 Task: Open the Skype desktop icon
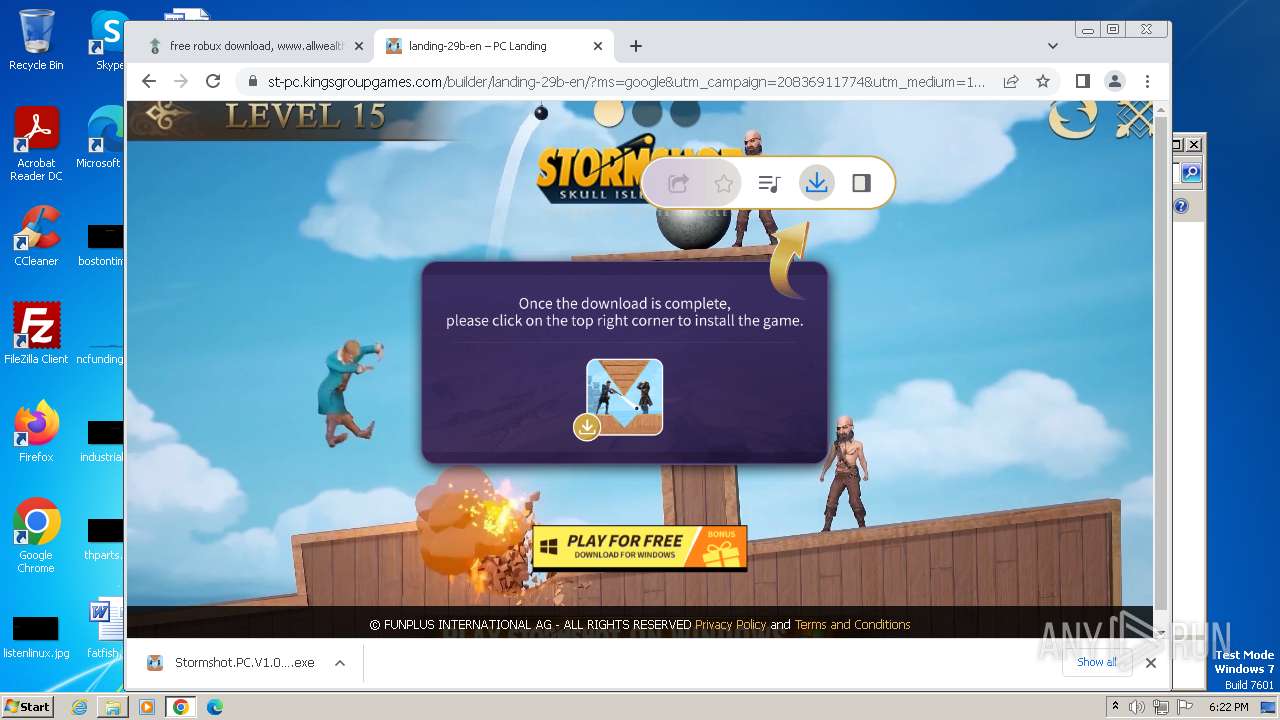(x=108, y=40)
